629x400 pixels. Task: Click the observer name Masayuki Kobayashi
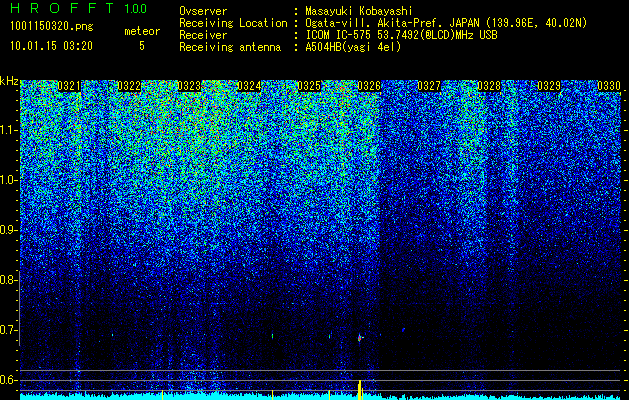(x=359, y=11)
